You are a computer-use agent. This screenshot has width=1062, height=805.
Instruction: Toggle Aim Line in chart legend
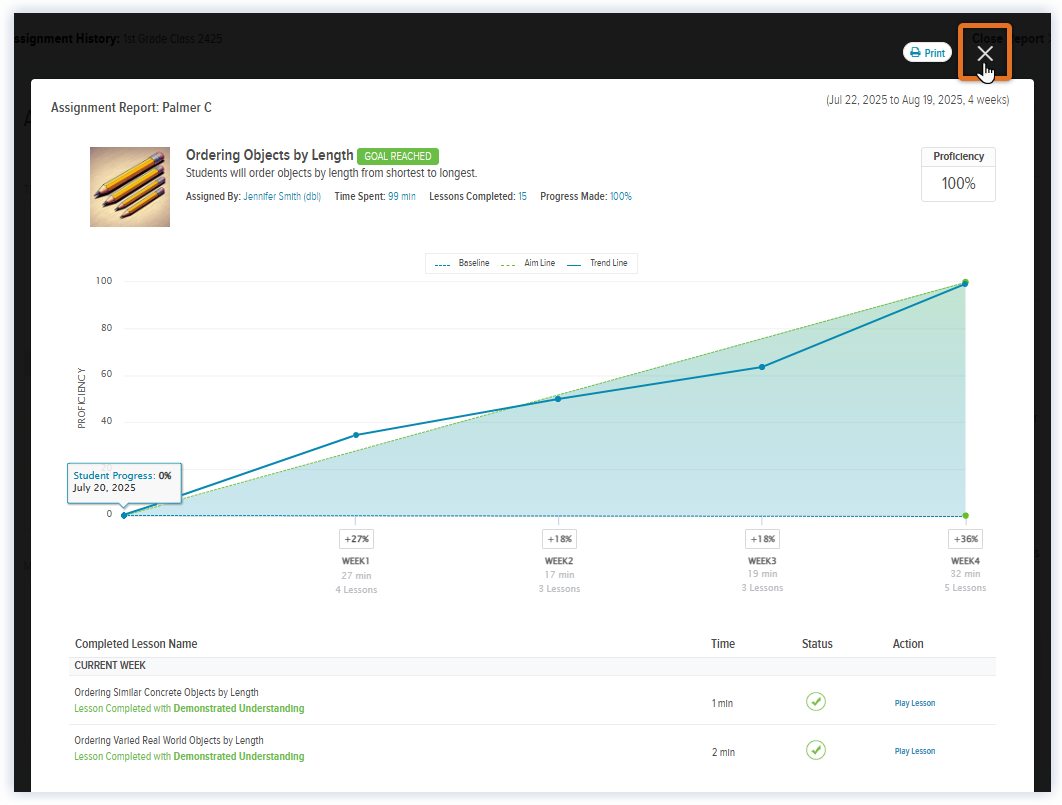[x=528, y=263]
